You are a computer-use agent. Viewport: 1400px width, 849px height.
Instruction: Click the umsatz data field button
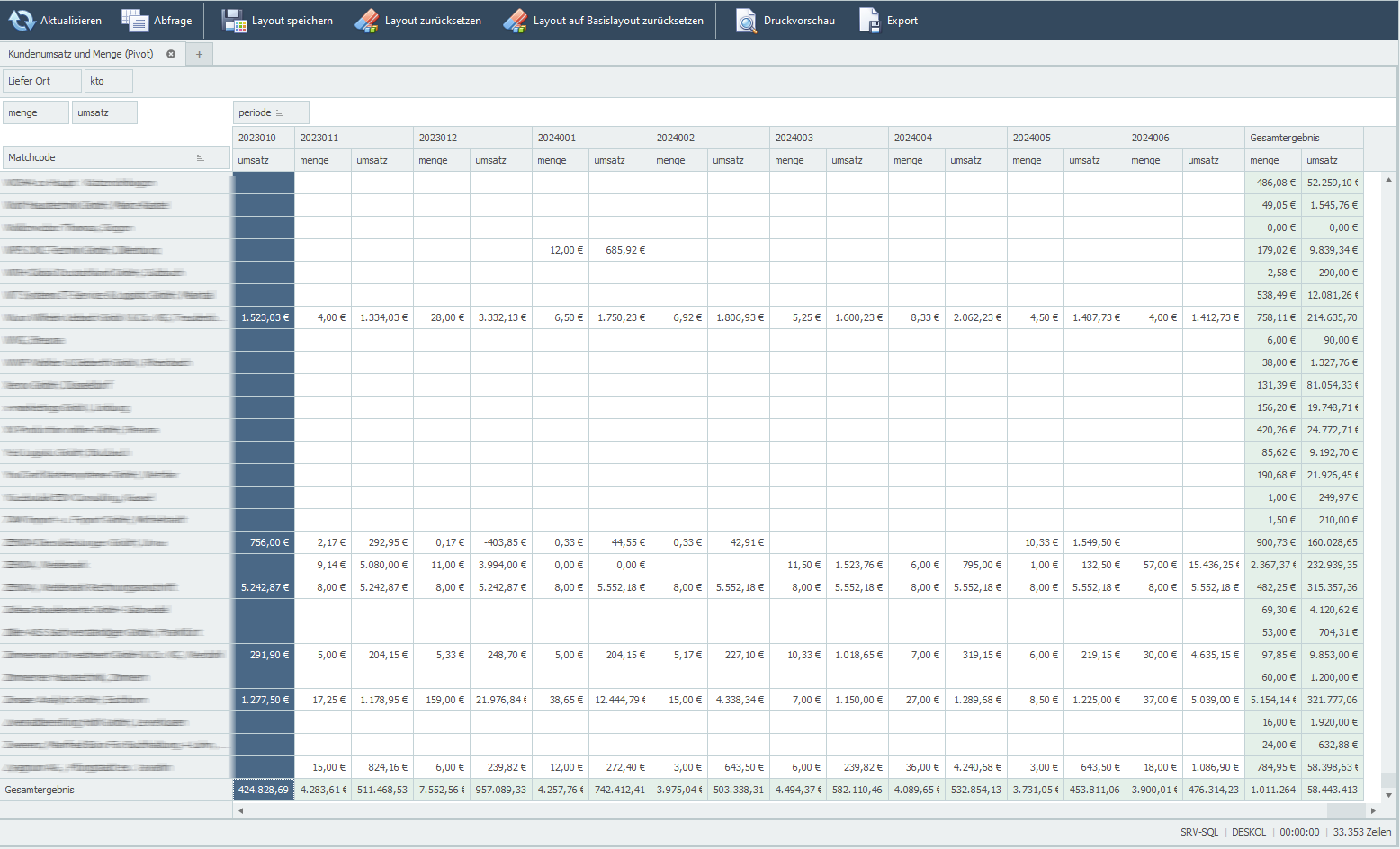point(104,112)
